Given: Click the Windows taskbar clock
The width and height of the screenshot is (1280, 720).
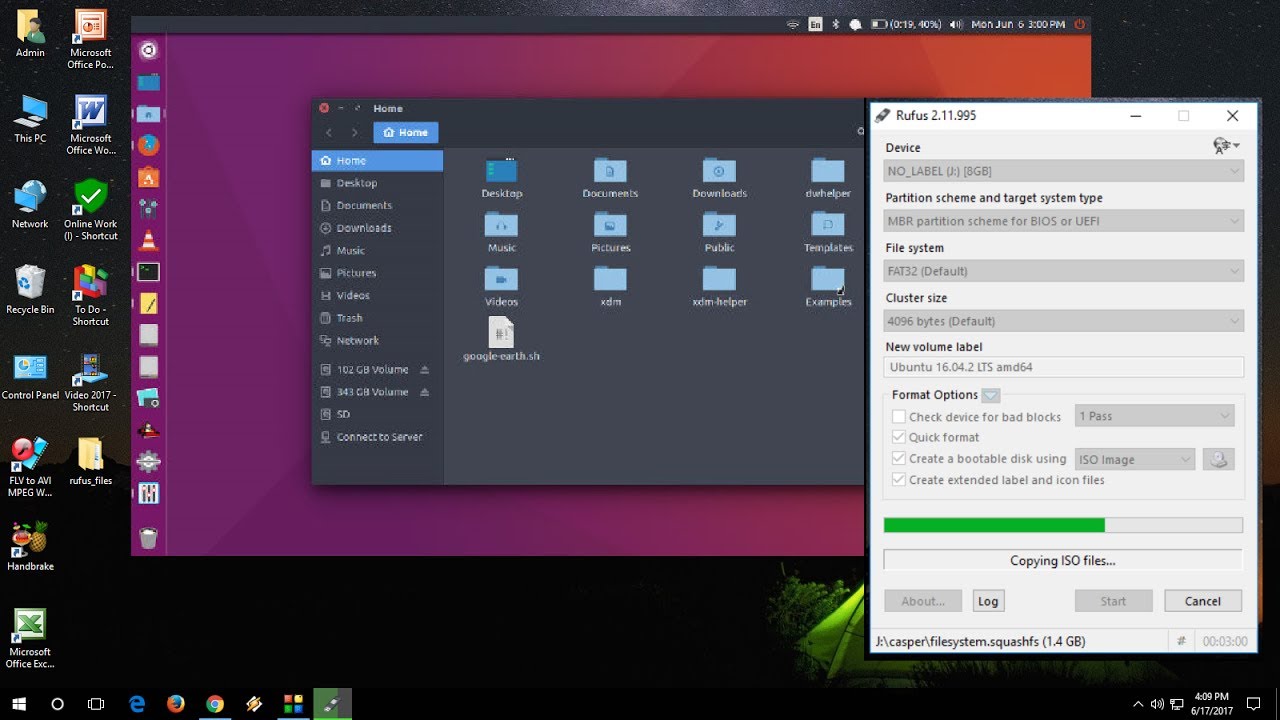Looking at the screenshot, I should [x=1210, y=704].
